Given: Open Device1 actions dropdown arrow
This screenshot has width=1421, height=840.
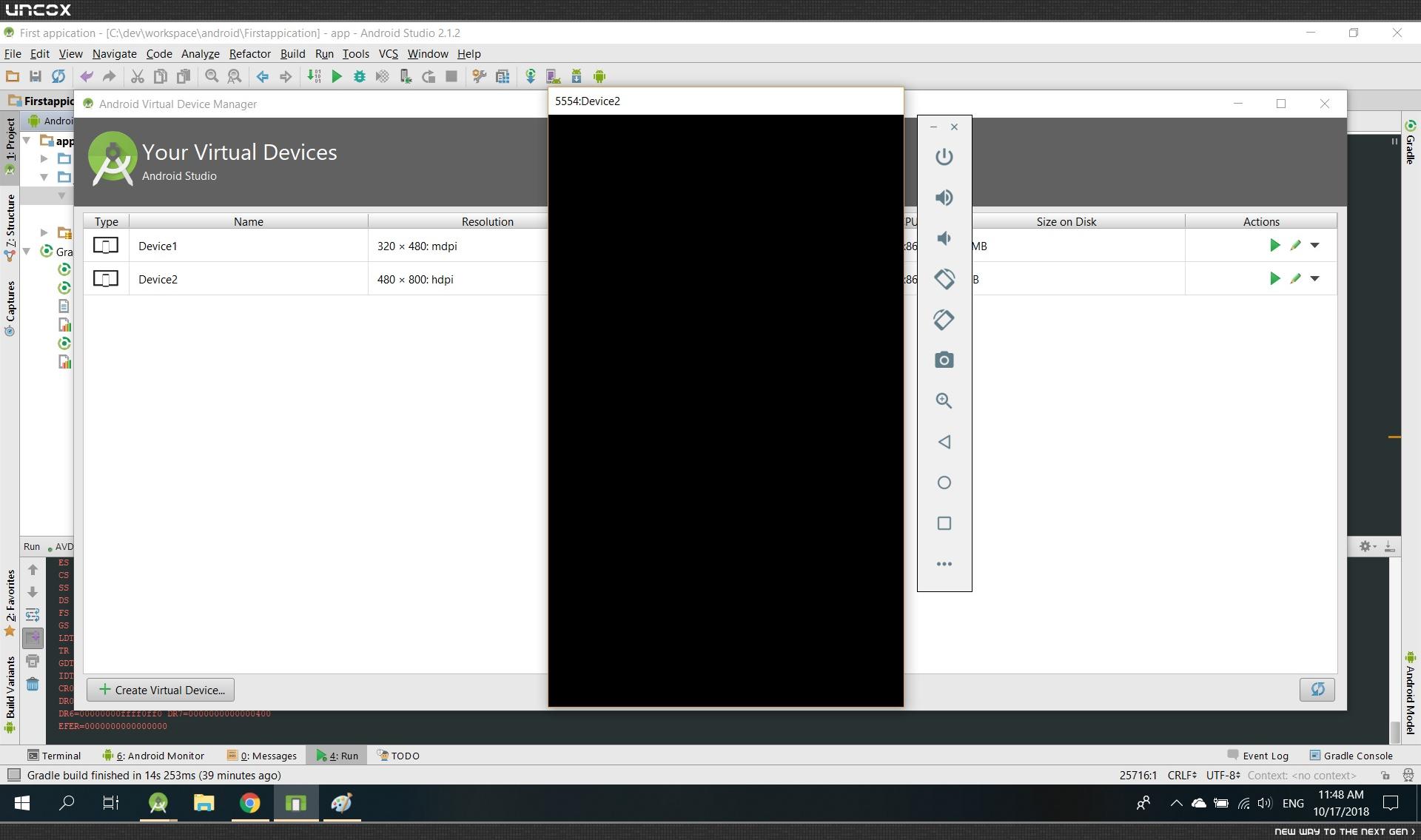Looking at the screenshot, I should coord(1315,245).
